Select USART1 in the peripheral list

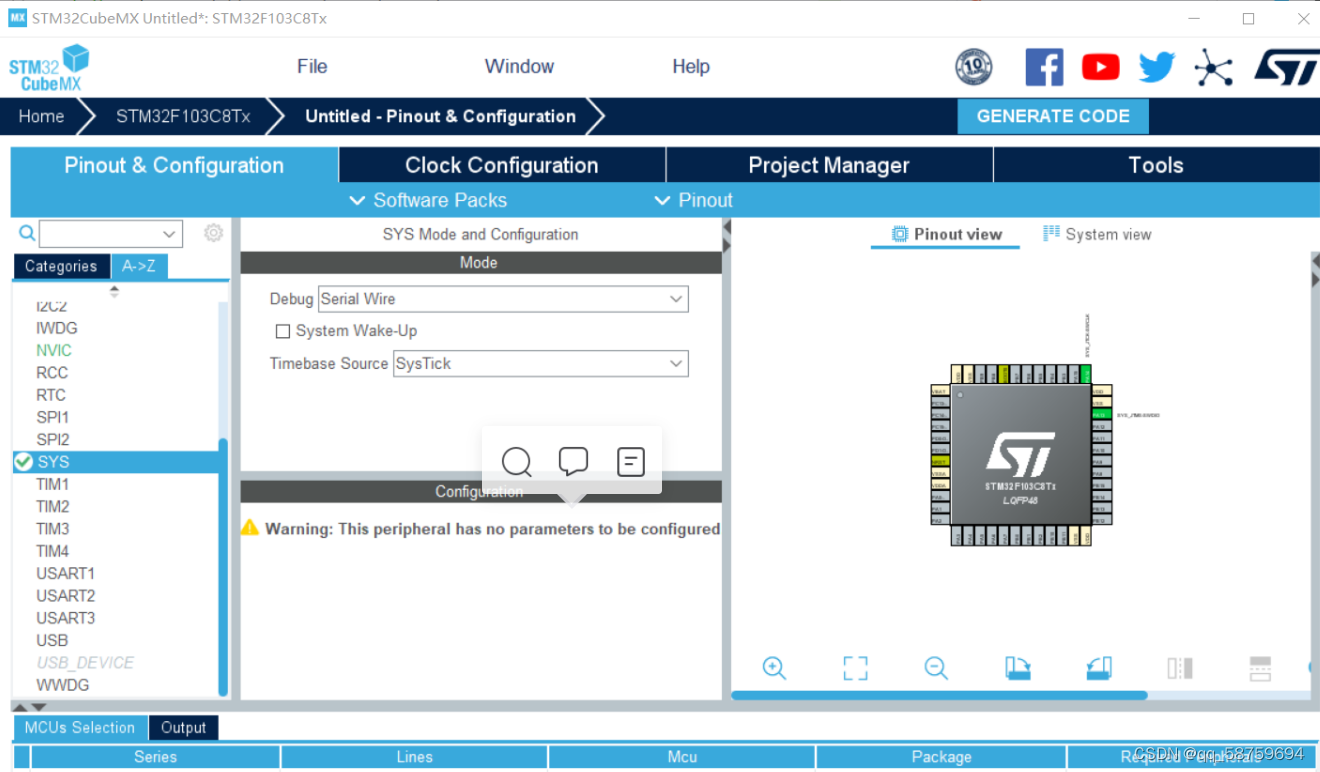point(66,572)
